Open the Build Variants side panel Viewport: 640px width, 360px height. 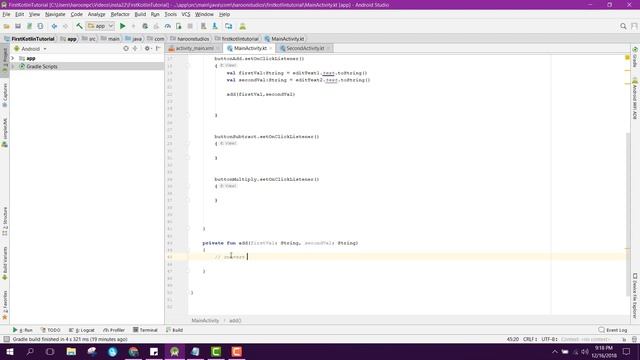click(x=5, y=263)
